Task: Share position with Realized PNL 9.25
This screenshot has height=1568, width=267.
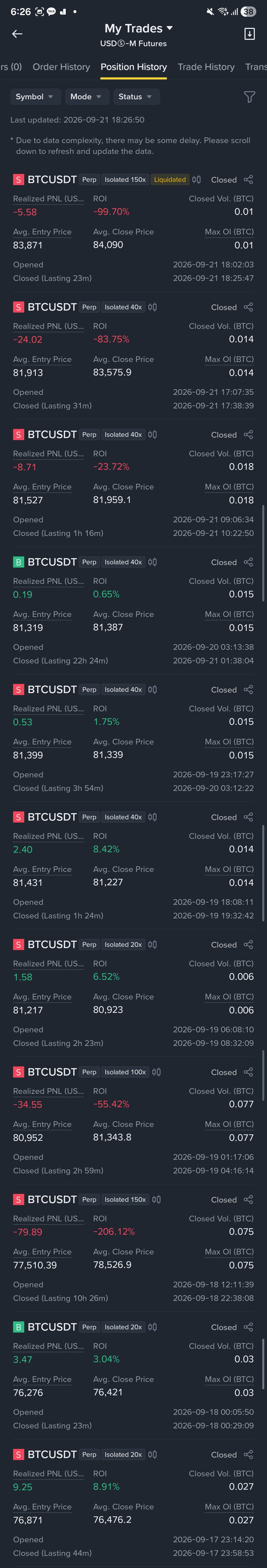Action: (x=248, y=1455)
